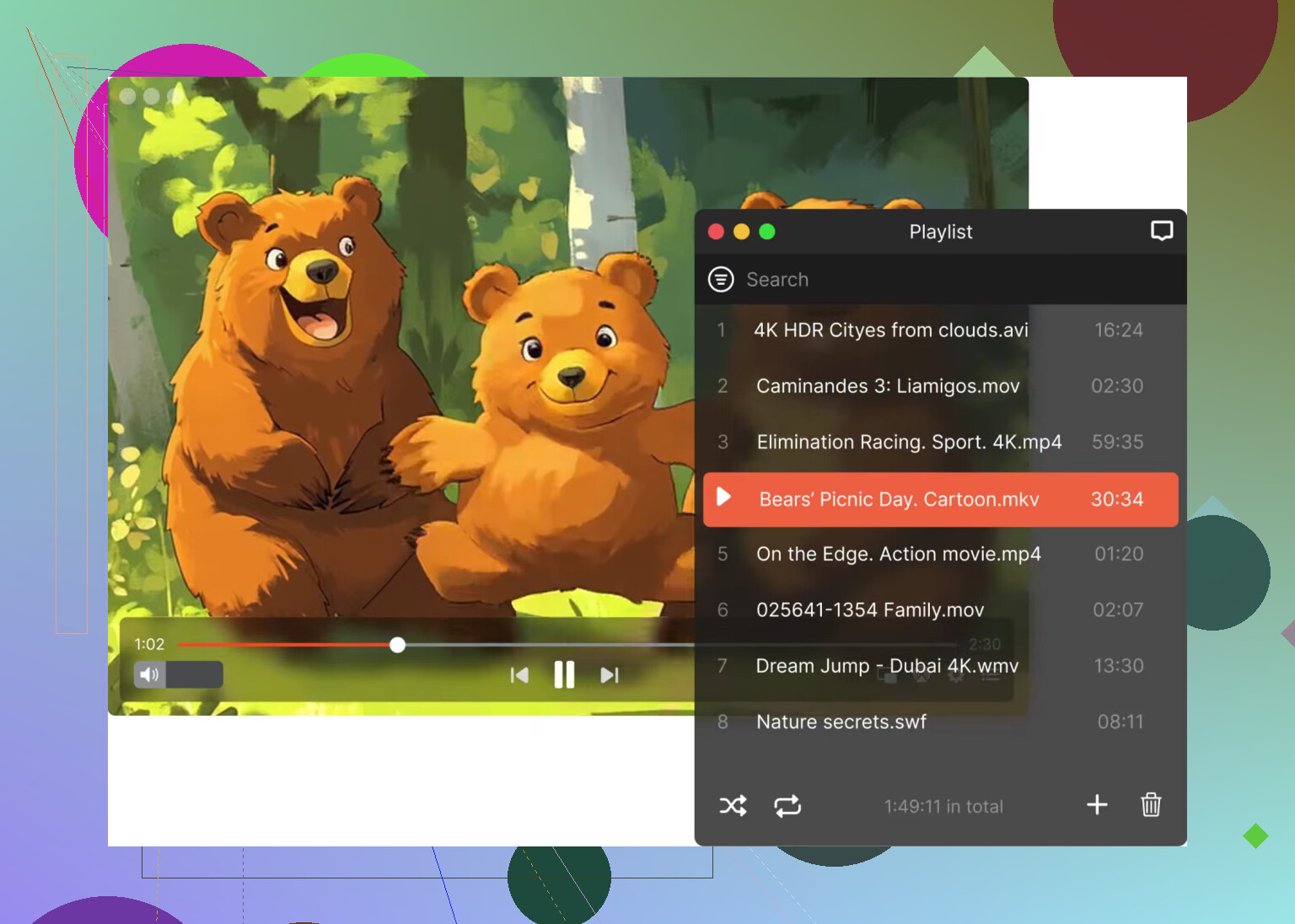1295x924 pixels.
Task: Select Caminandes 3: Liamigos.mov
Action: [x=888, y=386]
